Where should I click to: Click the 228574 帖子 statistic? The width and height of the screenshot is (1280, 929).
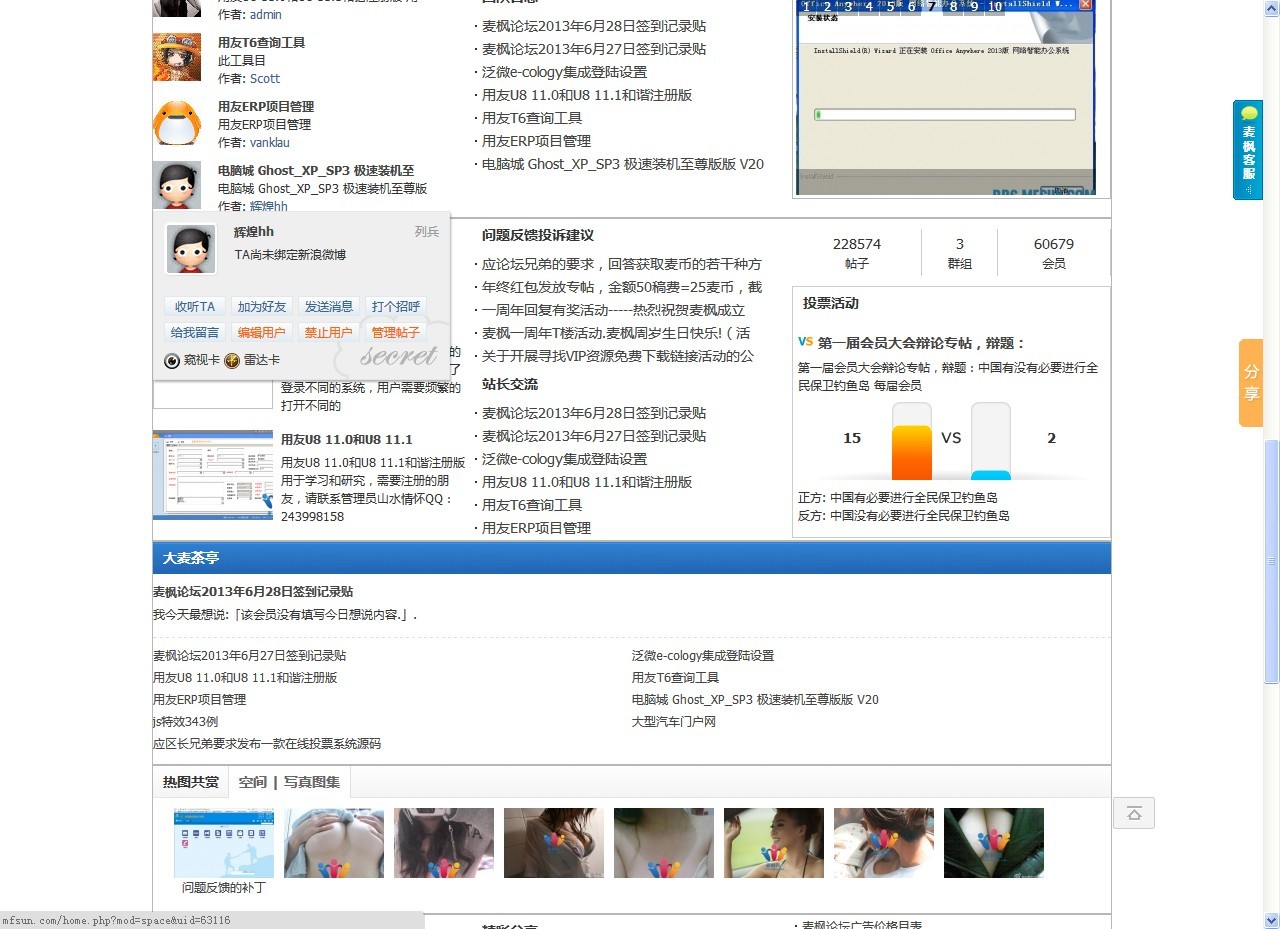[857, 253]
